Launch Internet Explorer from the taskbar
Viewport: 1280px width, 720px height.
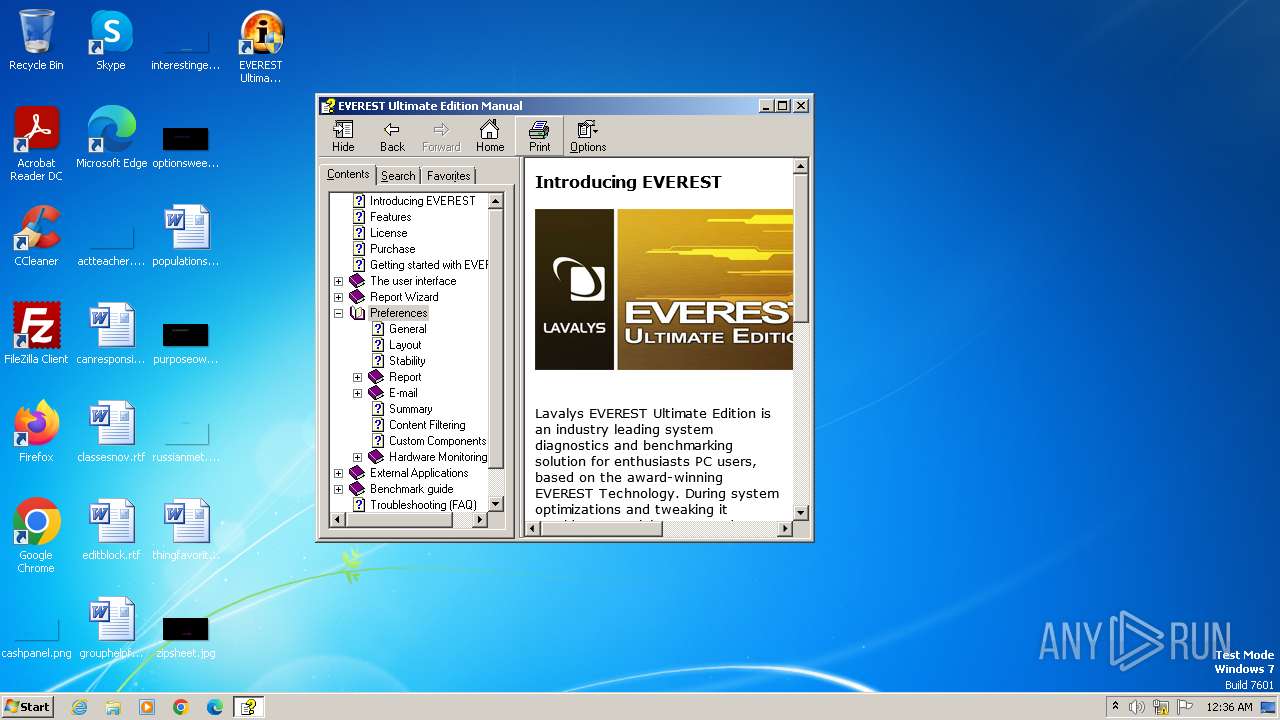coord(79,707)
